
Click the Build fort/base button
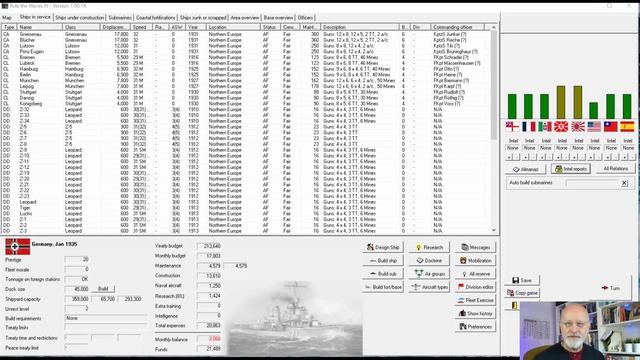click(383, 287)
